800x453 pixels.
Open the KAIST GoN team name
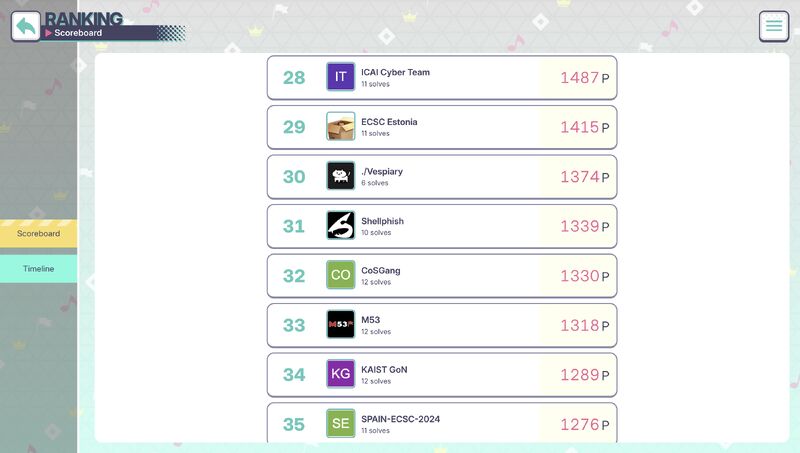384,369
